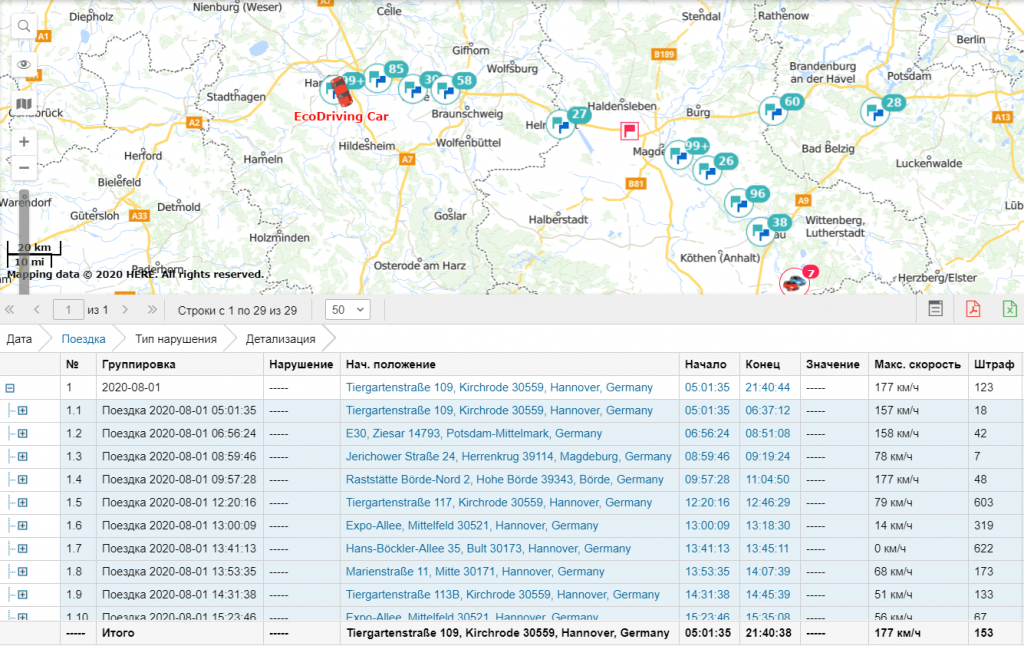Toggle map visibility eye icon
1024x646 pixels.
[x=24, y=65]
